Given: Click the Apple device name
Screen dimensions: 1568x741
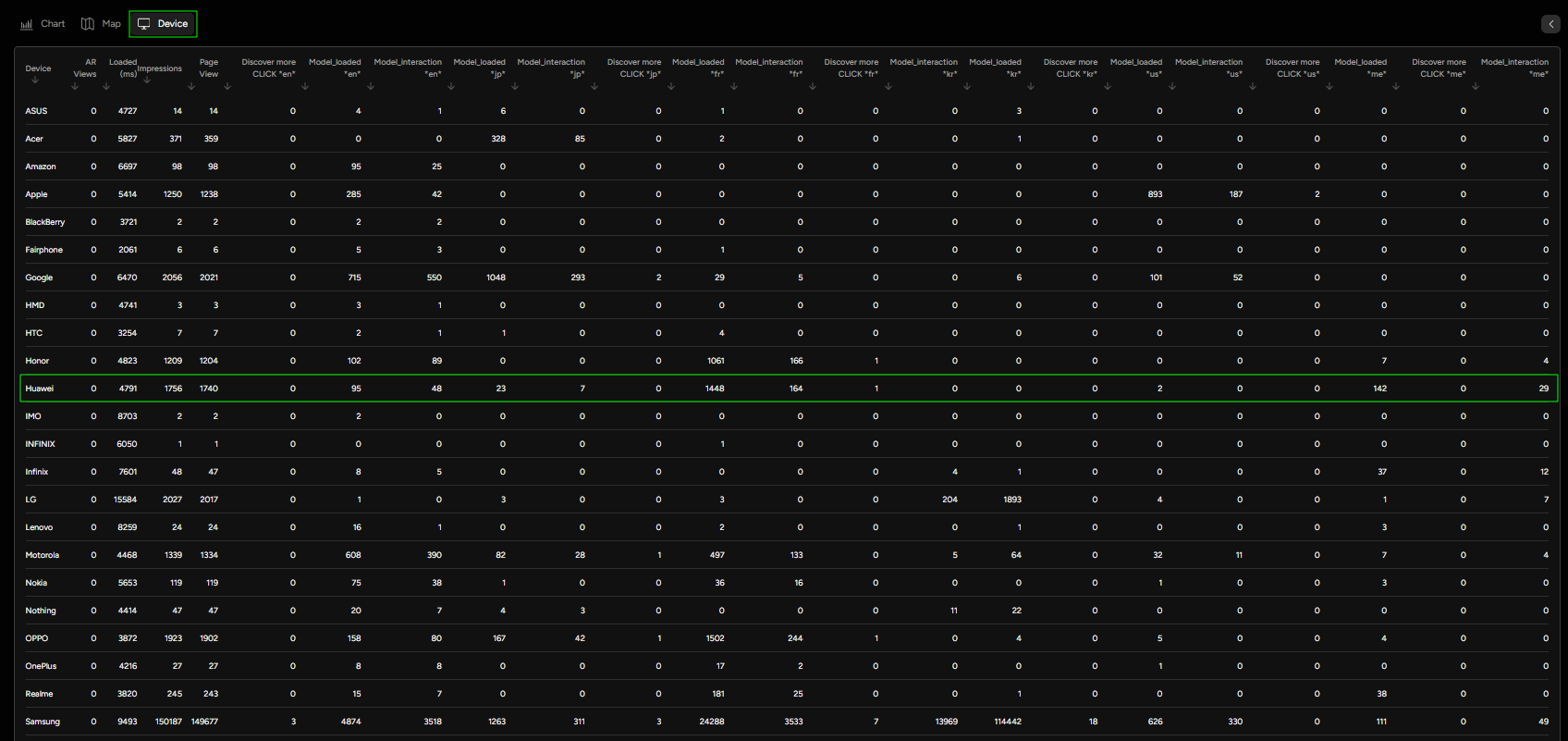Looking at the screenshot, I should (x=36, y=194).
